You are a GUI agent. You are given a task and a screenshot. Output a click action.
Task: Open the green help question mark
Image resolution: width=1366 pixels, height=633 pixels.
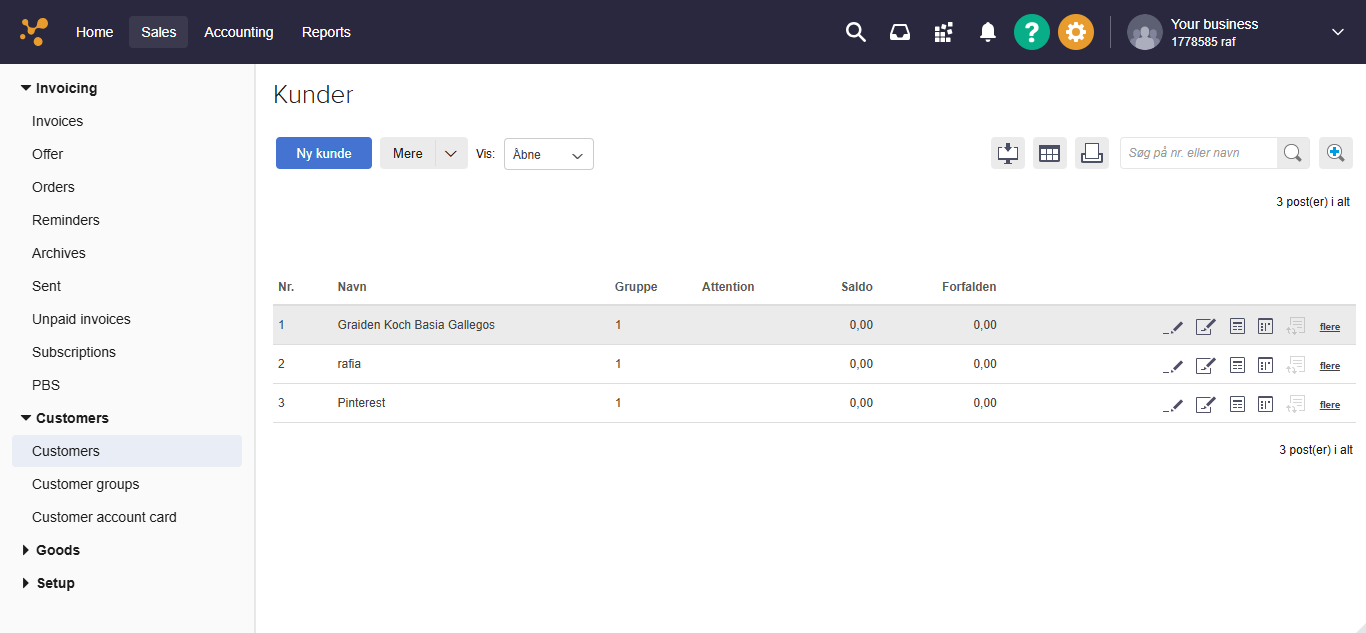1032,32
